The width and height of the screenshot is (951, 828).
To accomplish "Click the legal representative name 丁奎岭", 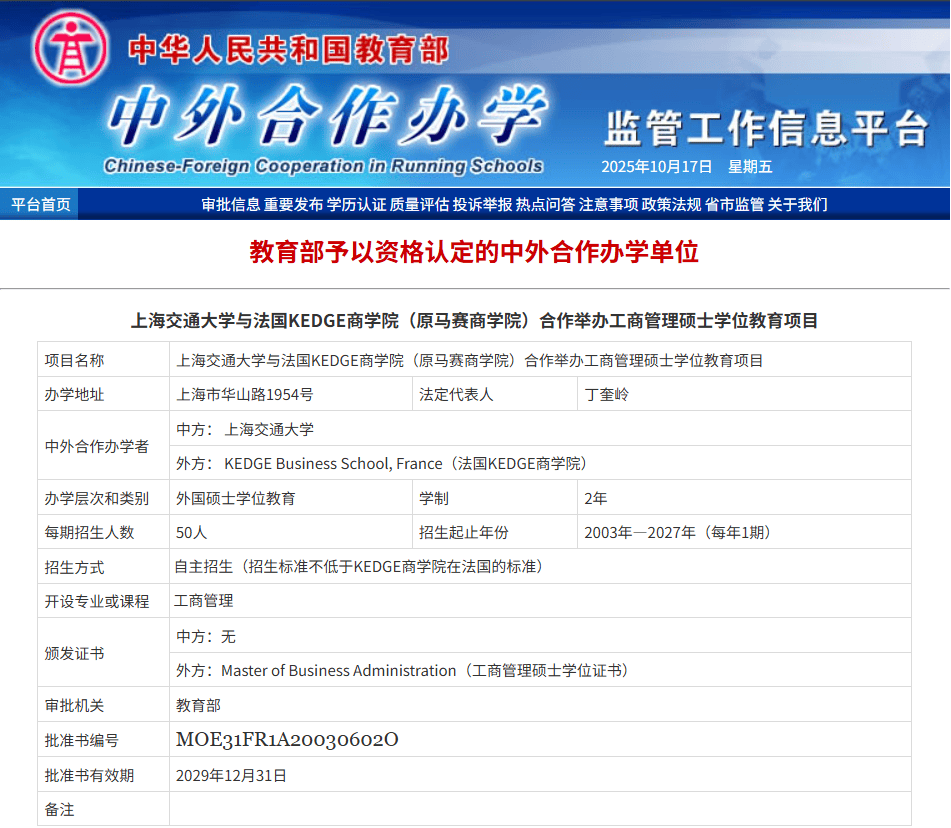I will pos(607,394).
